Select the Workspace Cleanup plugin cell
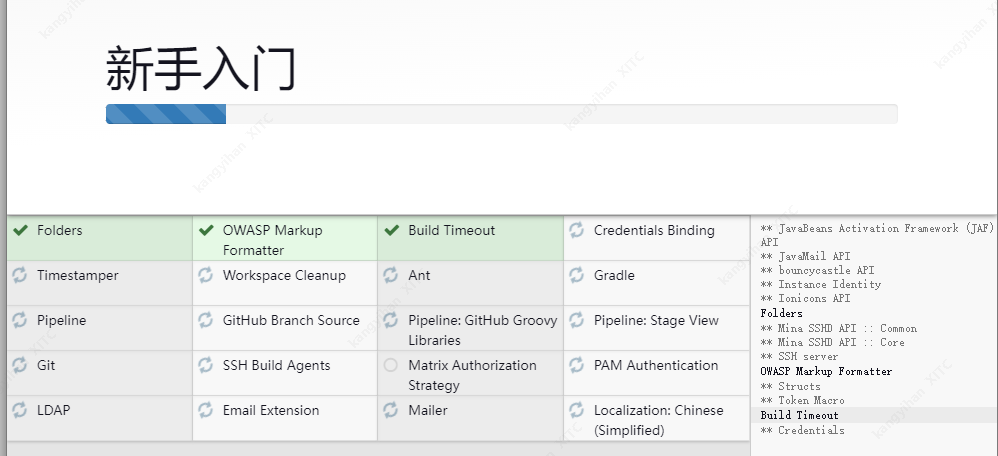The image size is (998, 456). point(285,283)
